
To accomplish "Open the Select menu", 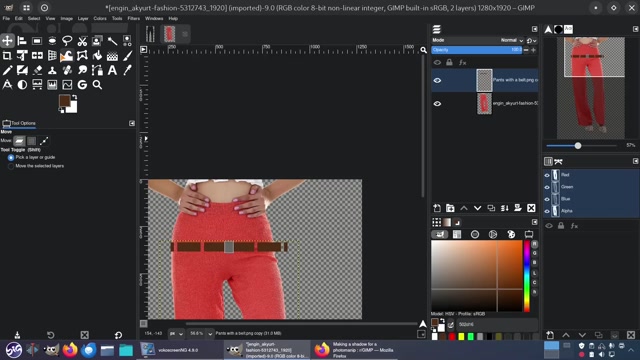I will pyautogui.click(x=34, y=18).
